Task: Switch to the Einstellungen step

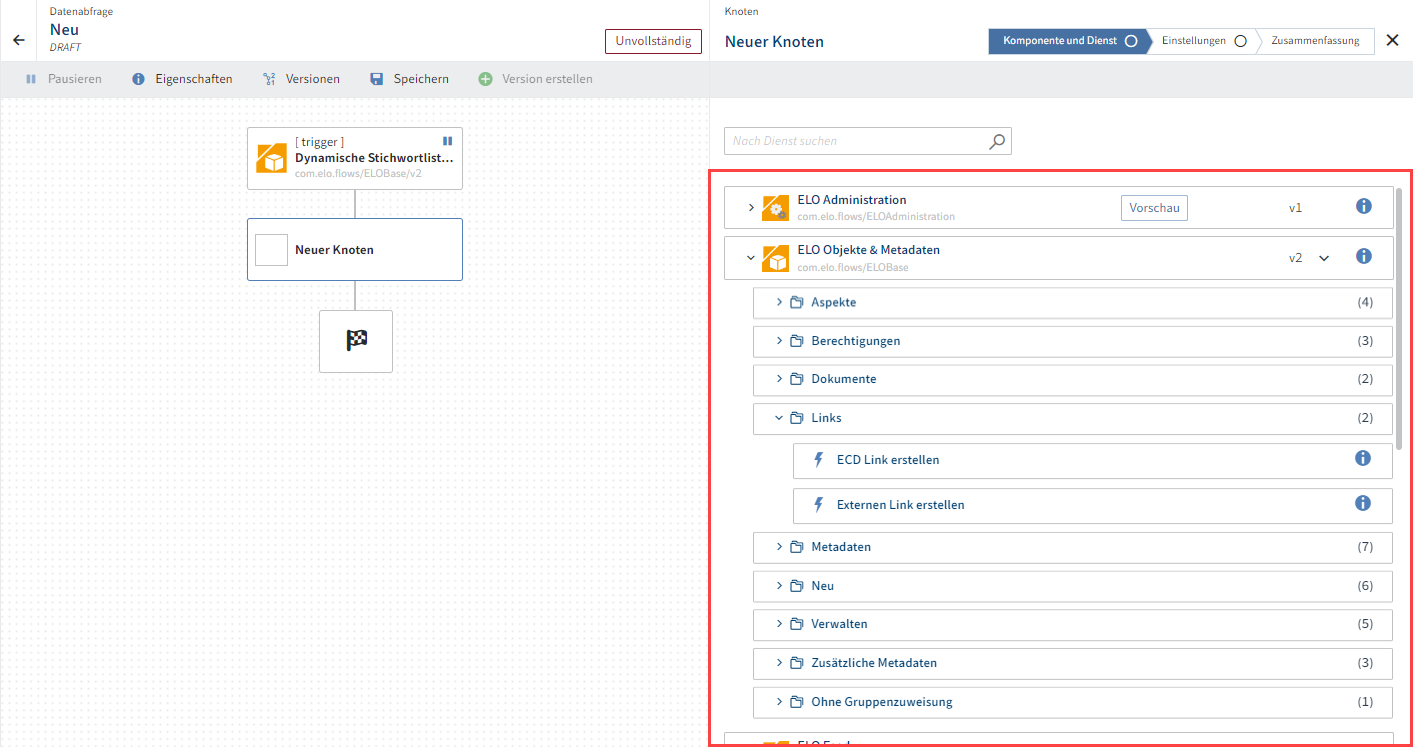Action: pyautogui.click(x=1203, y=41)
